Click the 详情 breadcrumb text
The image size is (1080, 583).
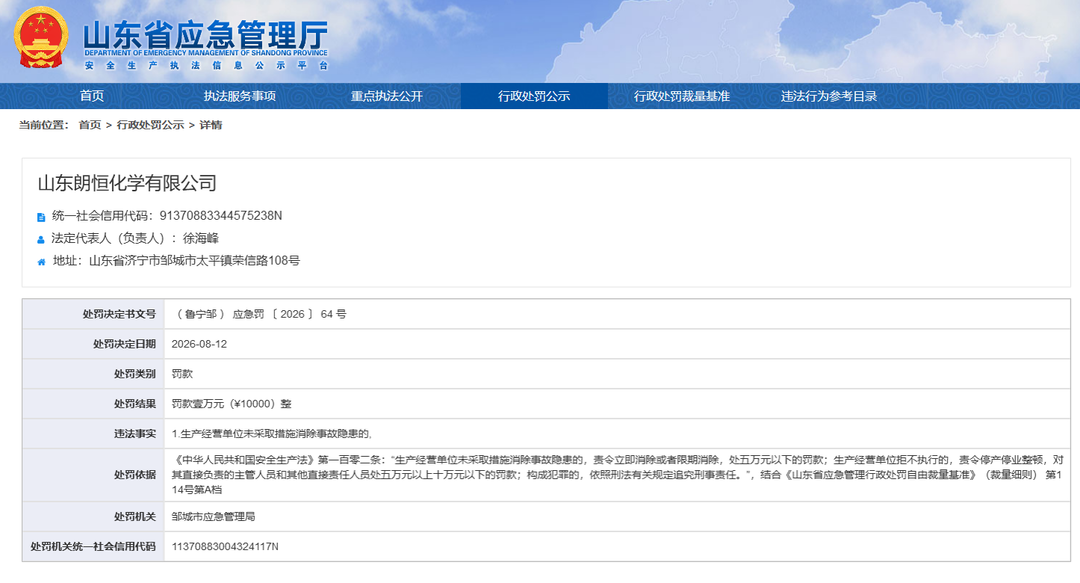point(211,125)
